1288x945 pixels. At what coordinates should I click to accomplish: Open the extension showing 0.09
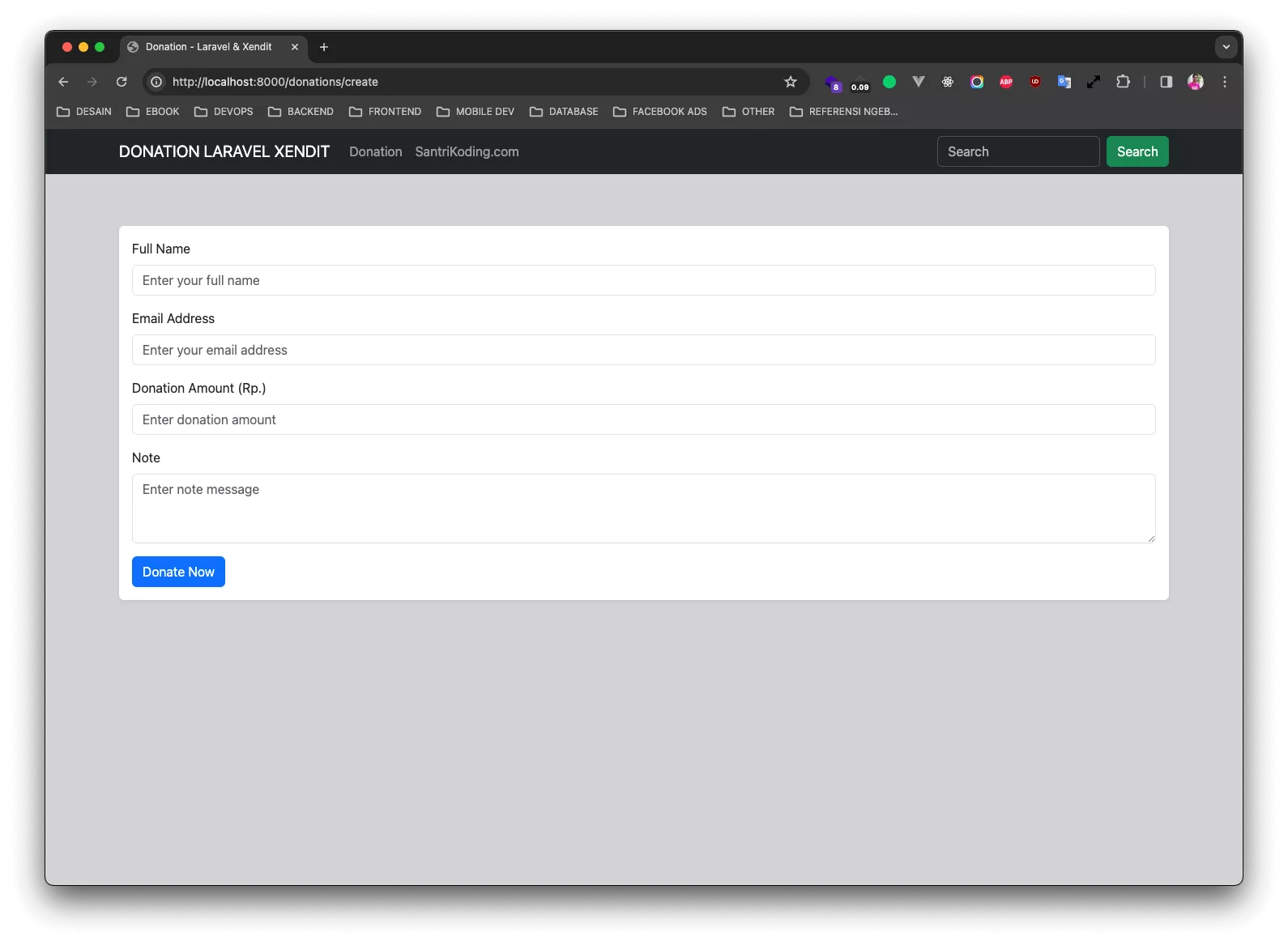tap(860, 83)
